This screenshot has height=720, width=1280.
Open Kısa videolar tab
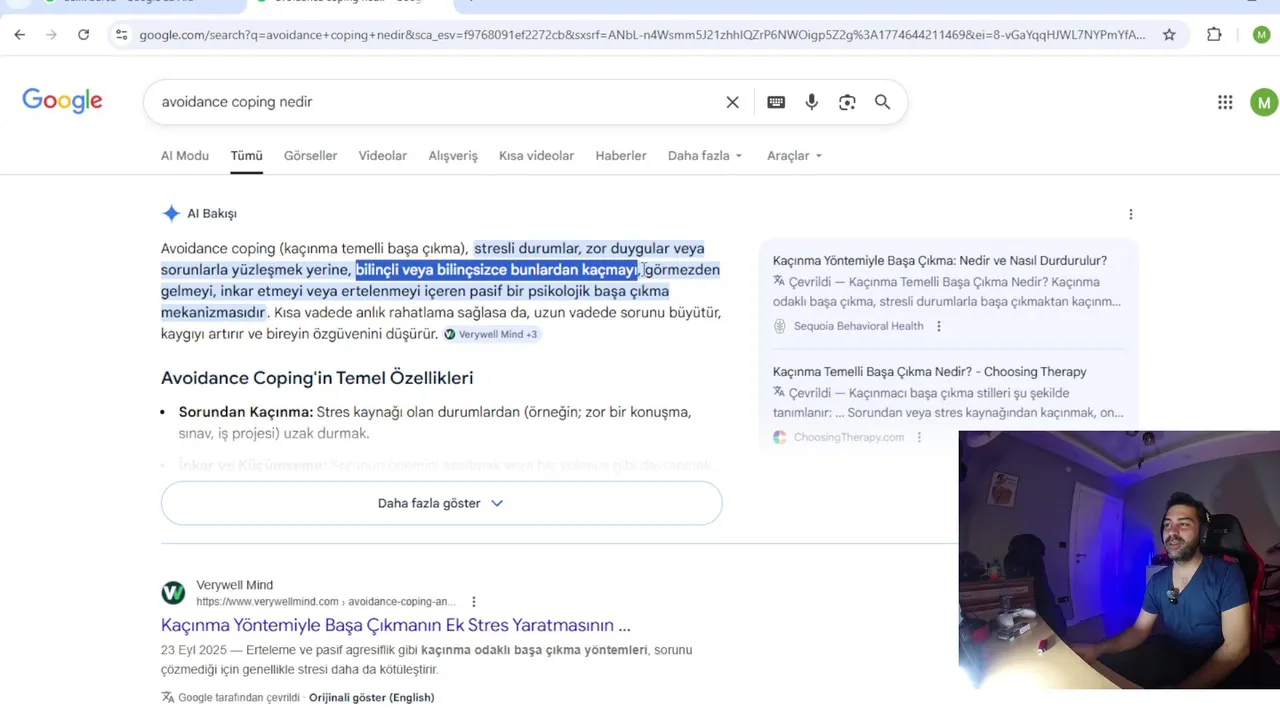[x=536, y=156]
